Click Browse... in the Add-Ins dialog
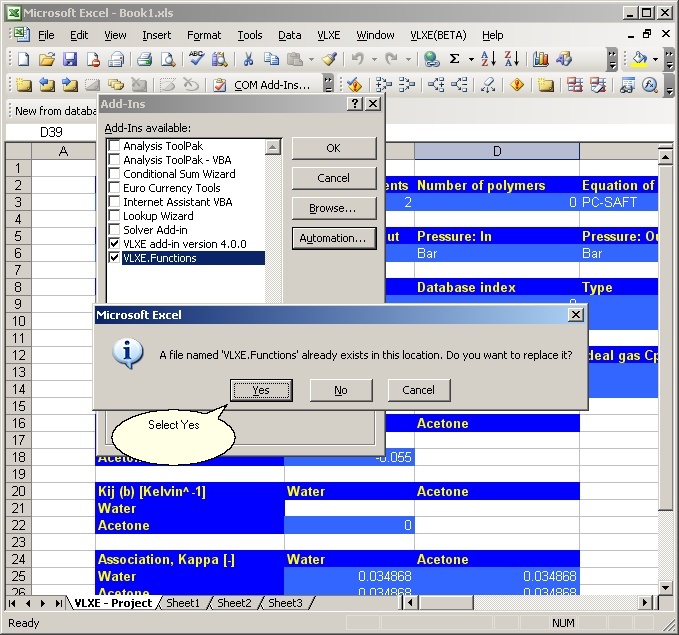The height and width of the screenshot is (635, 679). pos(334,208)
